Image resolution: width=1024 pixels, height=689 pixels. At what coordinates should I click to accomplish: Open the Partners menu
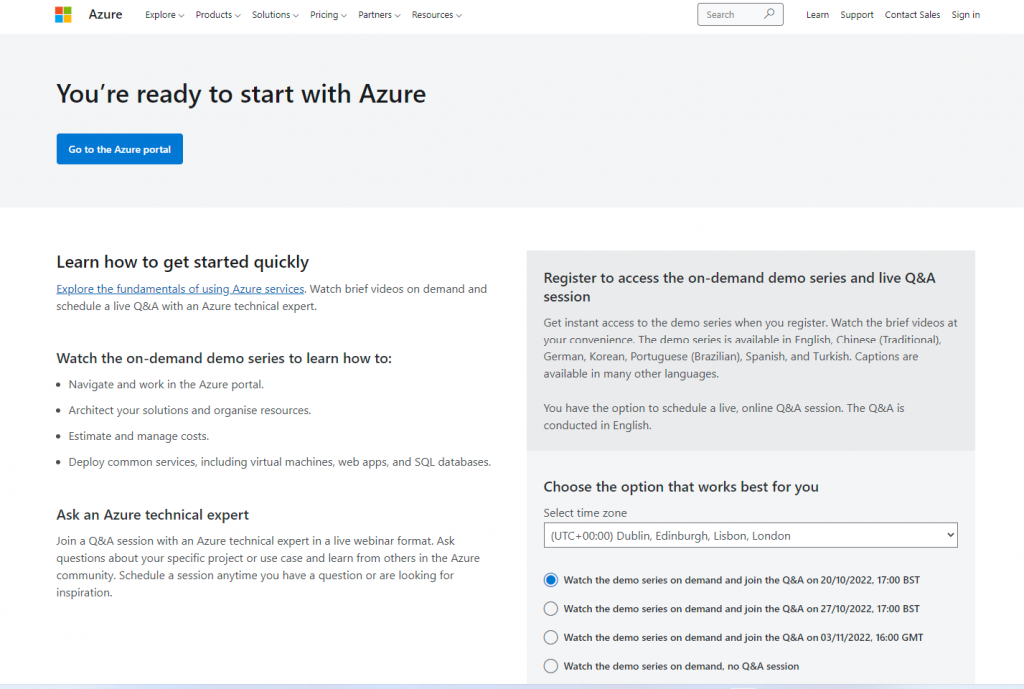click(379, 15)
